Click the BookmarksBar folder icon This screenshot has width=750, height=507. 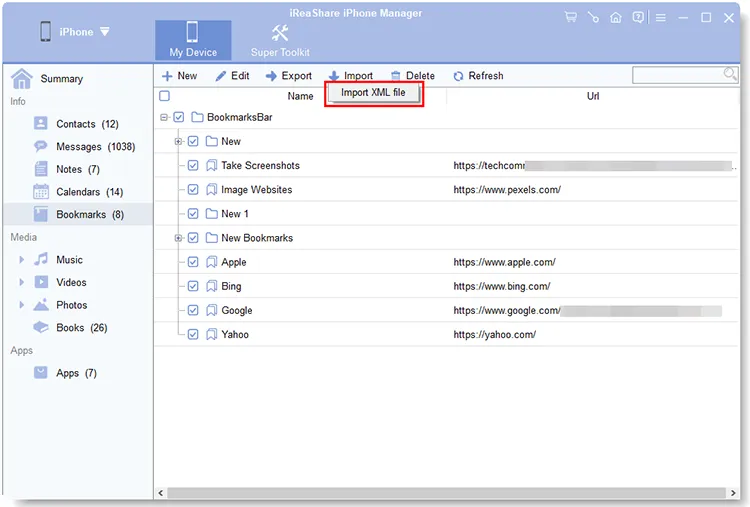pos(197,117)
